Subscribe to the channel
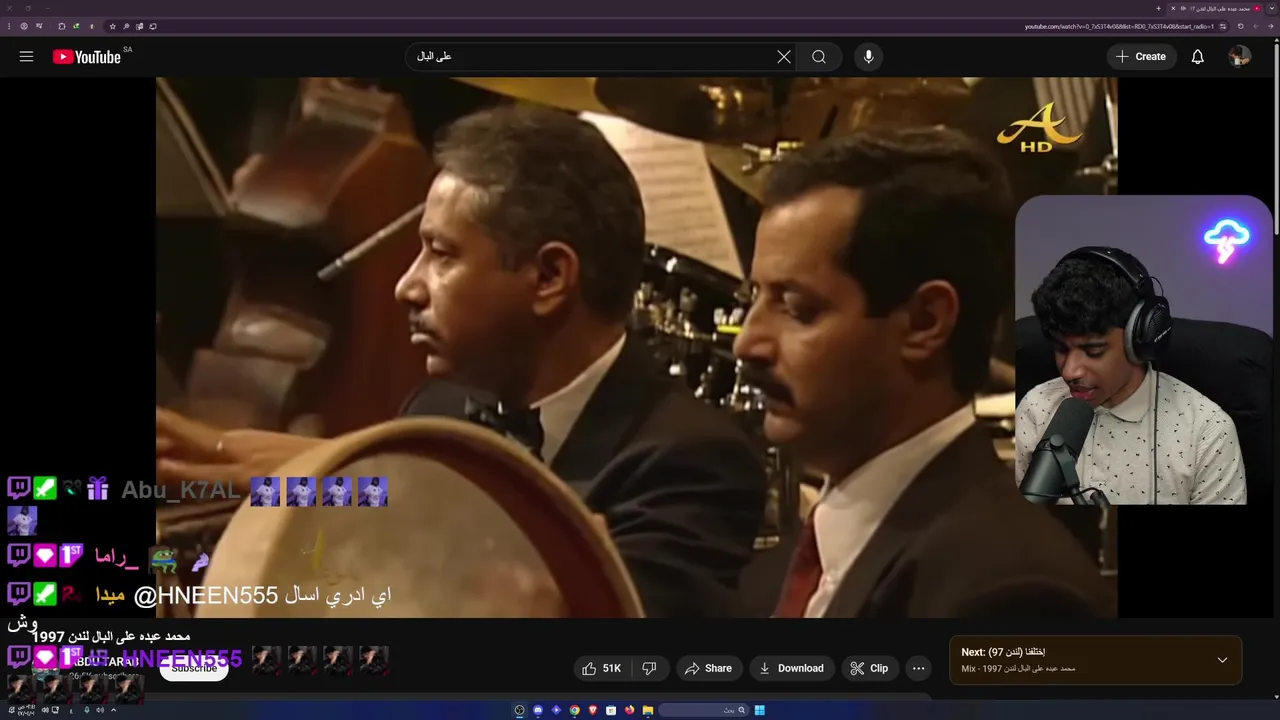Image resolution: width=1280 pixels, height=720 pixels. (194, 668)
